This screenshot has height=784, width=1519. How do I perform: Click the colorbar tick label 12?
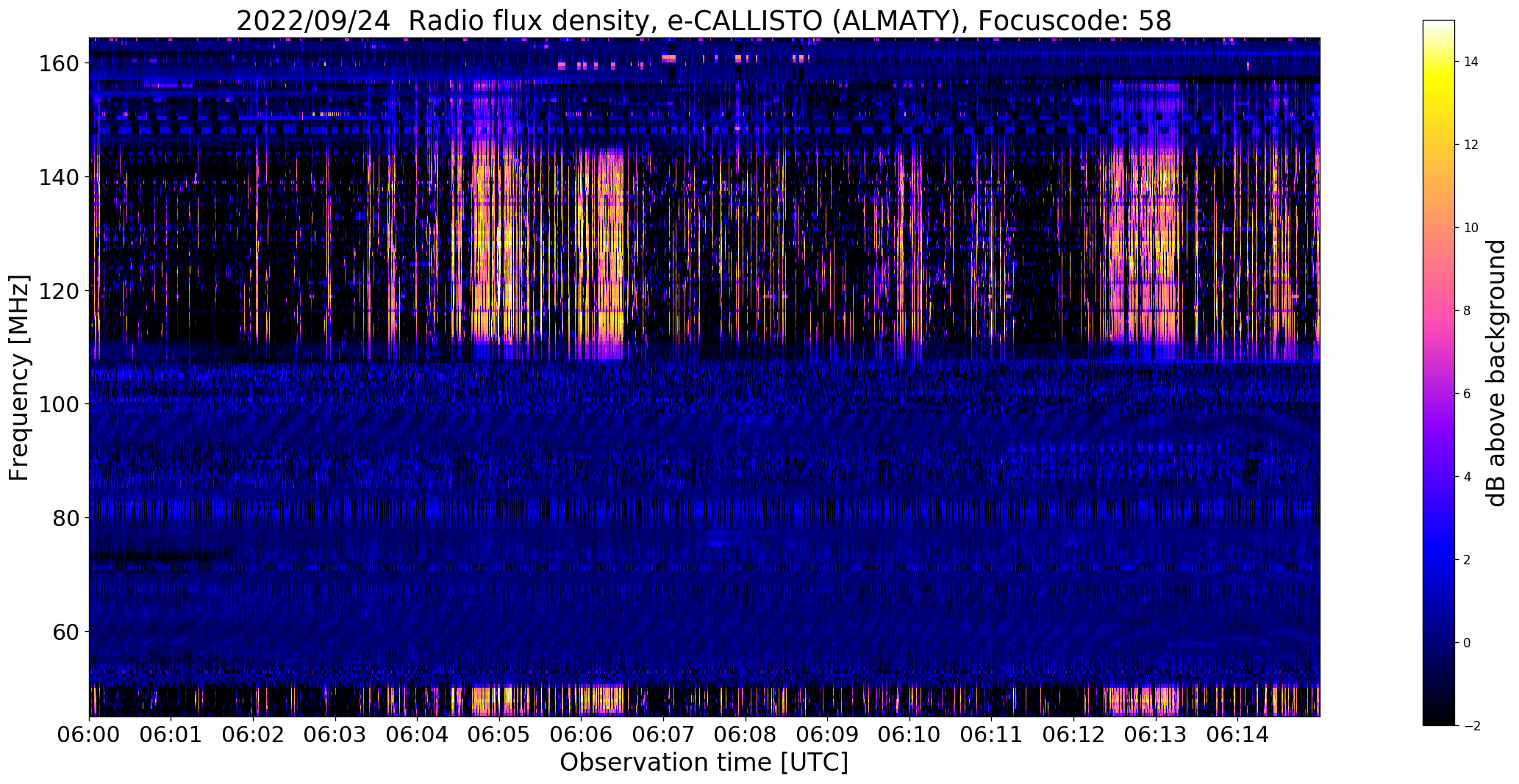click(1471, 145)
